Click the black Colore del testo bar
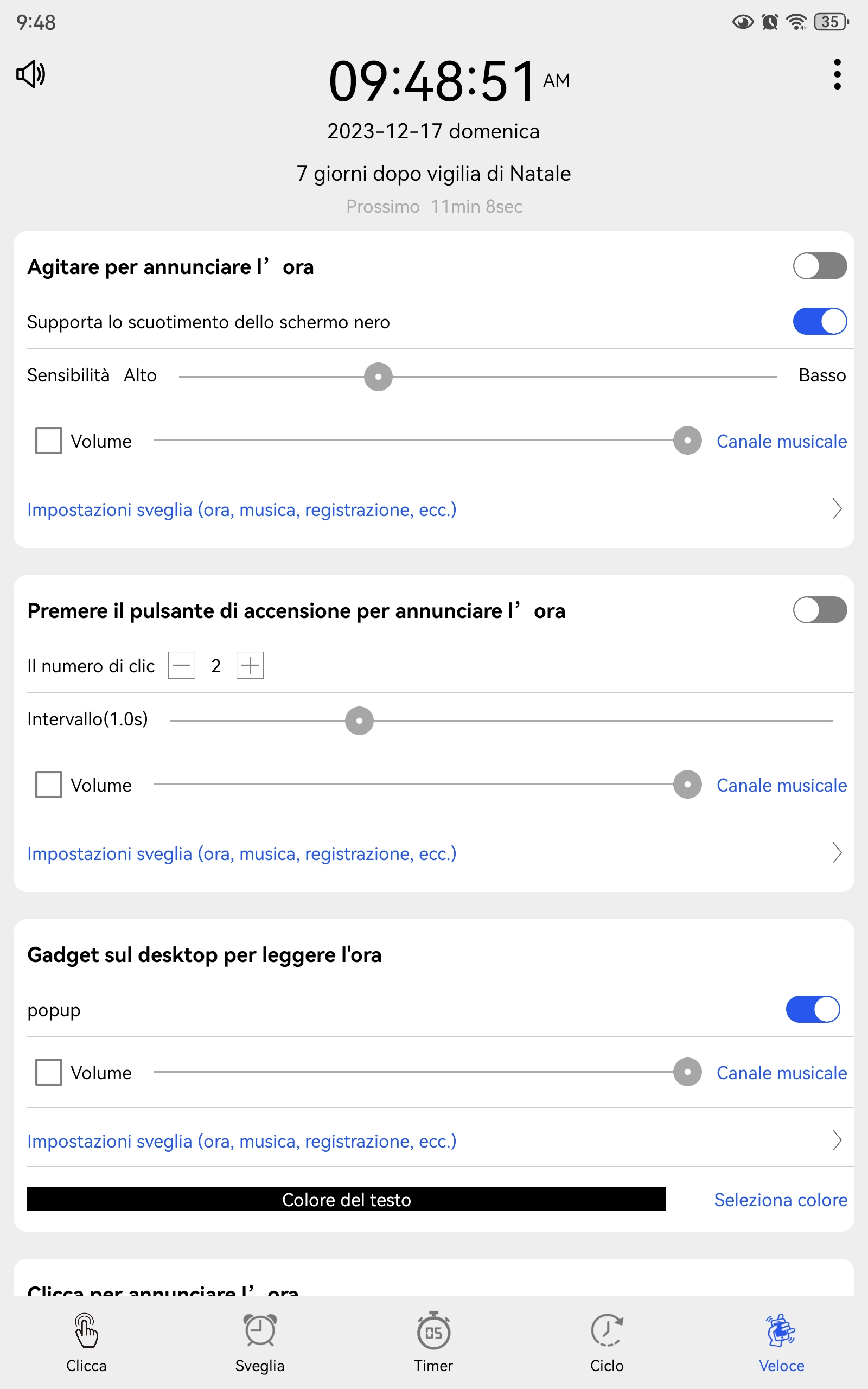The image size is (868, 1389). tap(346, 1199)
